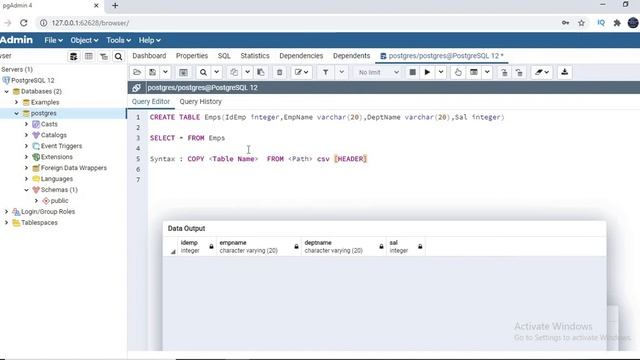Screen dimensions: 640x360
Task: Click the Search Objects magnifier in browser panel
Action: click(118, 56)
